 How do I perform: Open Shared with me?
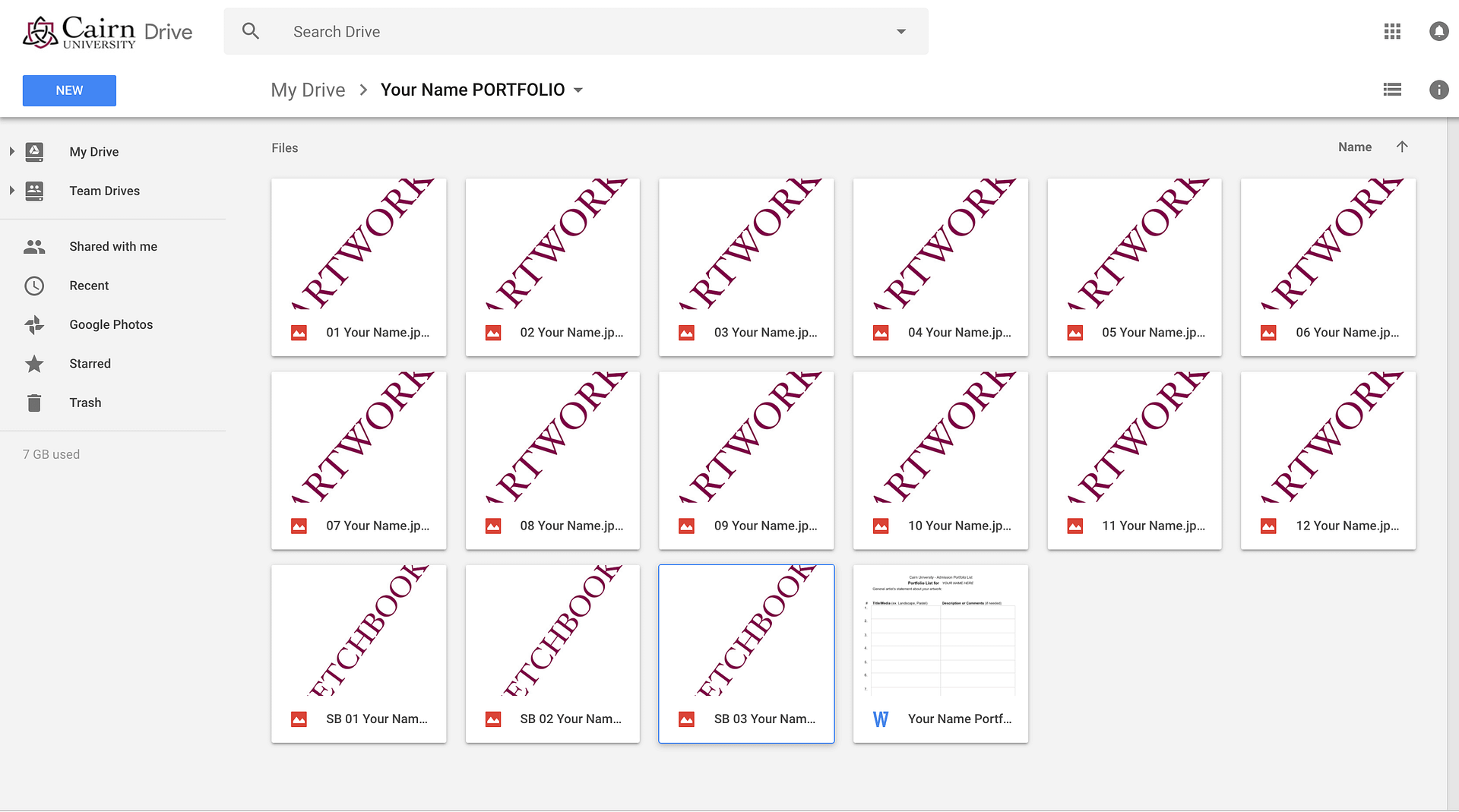pyautogui.click(x=113, y=246)
